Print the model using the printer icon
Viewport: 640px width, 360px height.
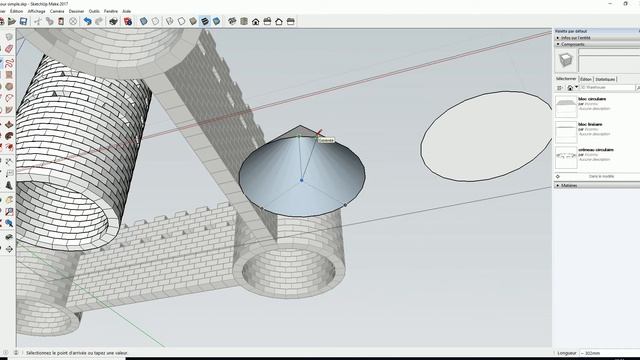(113, 21)
